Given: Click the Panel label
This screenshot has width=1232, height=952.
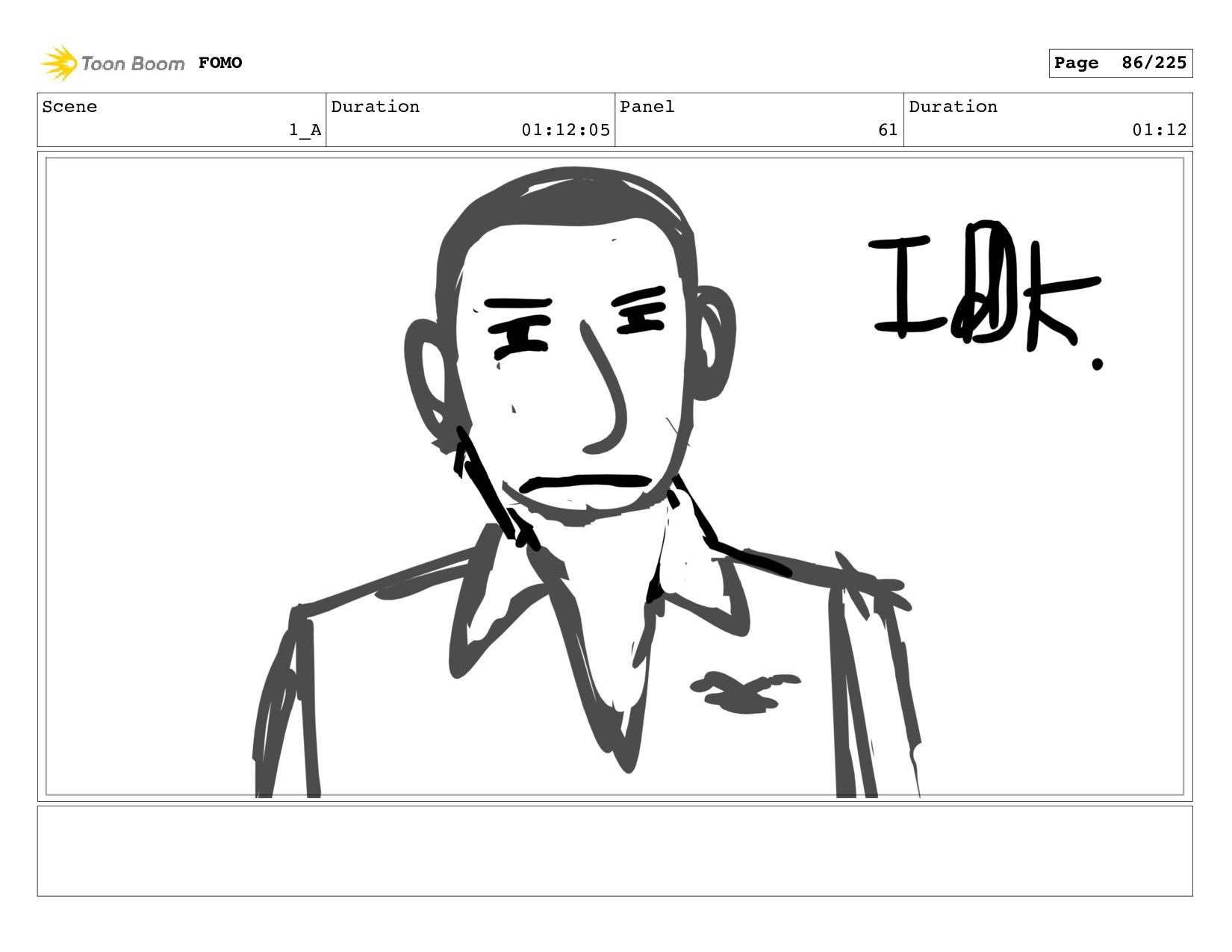Looking at the screenshot, I should tap(647, 107).
